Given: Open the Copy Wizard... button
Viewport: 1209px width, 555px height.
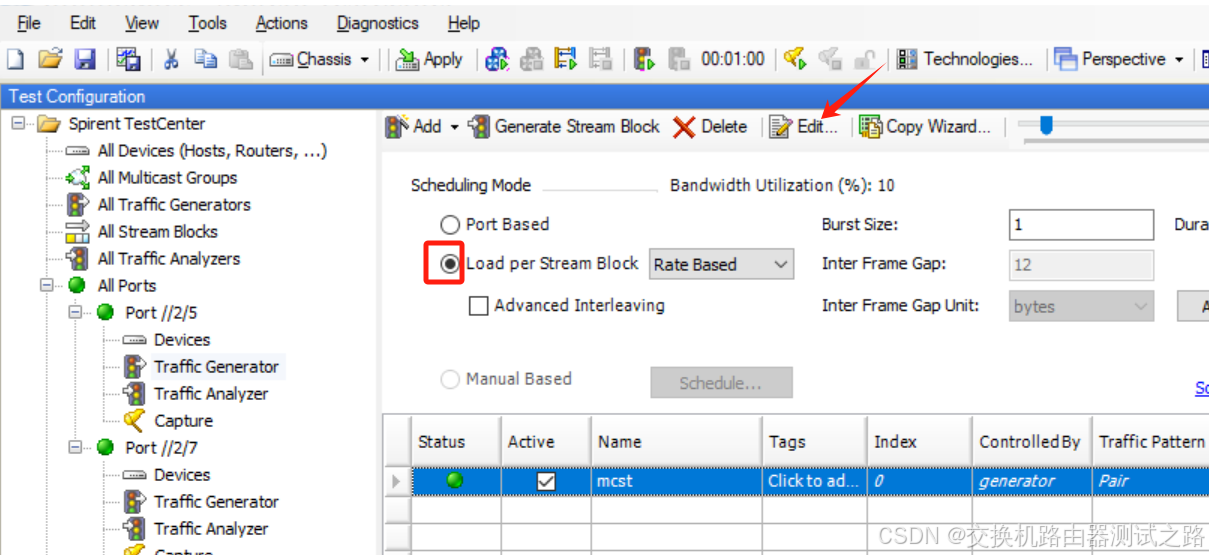Looking at the screenshot, I should (x=925, y=126).
